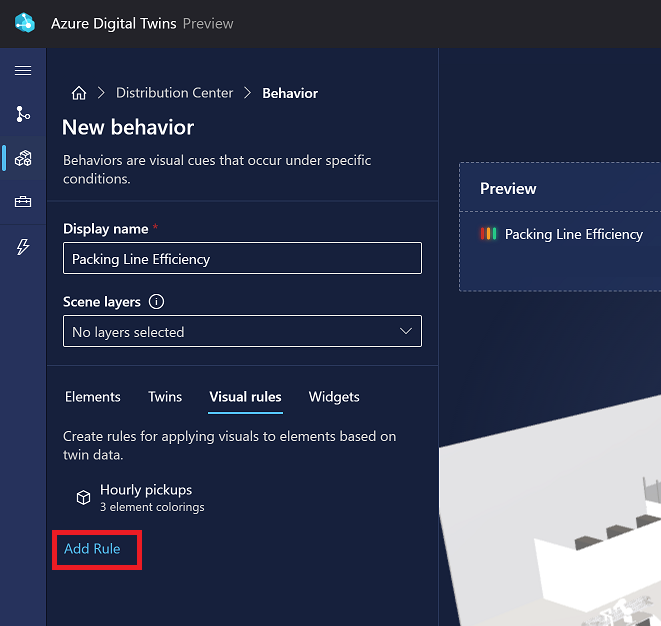Click the '3 element colorings' subtitle
Image resolution: width=661 pixels, height=626 pixels.
coord(152,507)
